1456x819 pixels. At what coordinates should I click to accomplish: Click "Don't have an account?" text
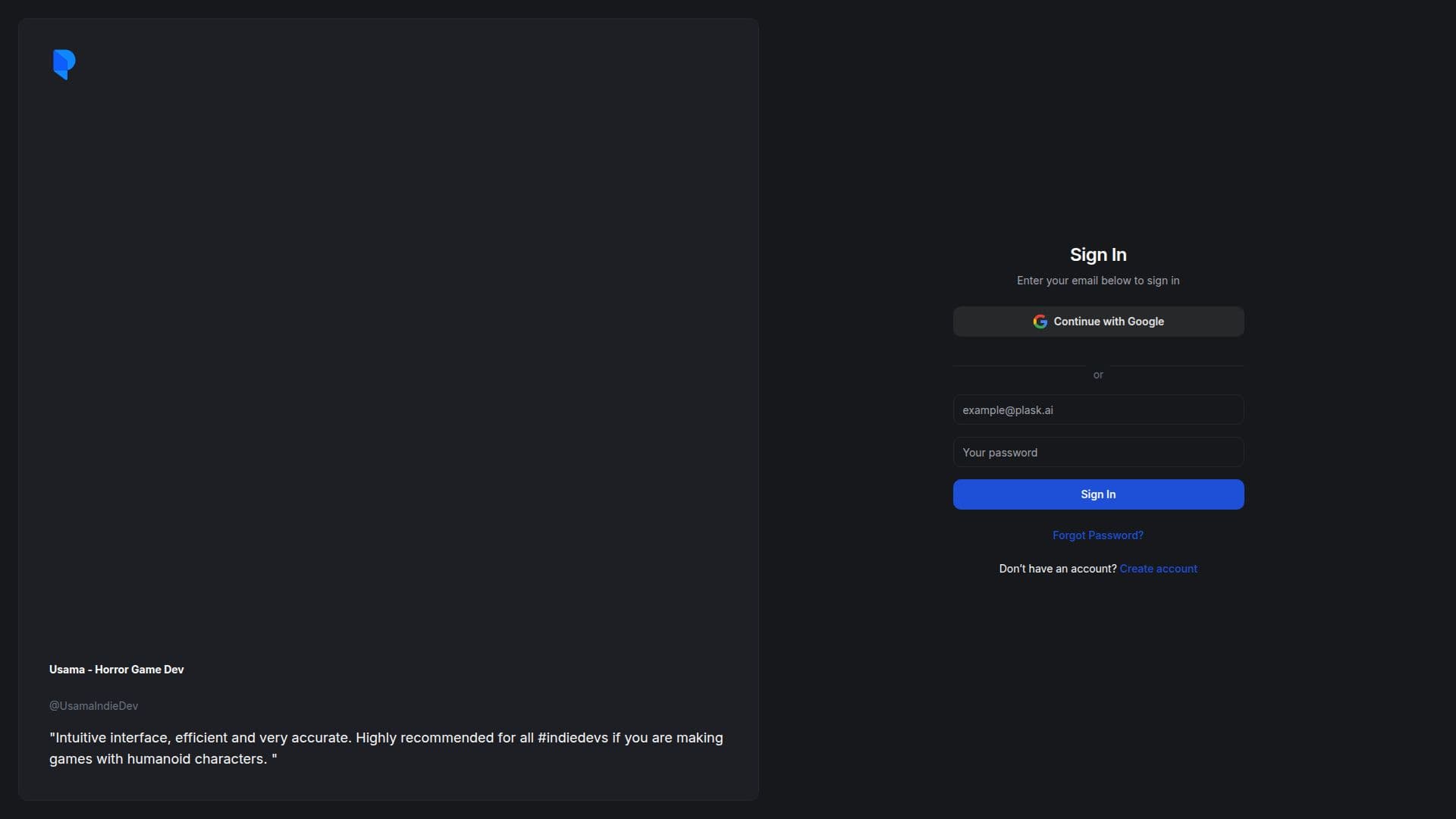point(1057,569)
